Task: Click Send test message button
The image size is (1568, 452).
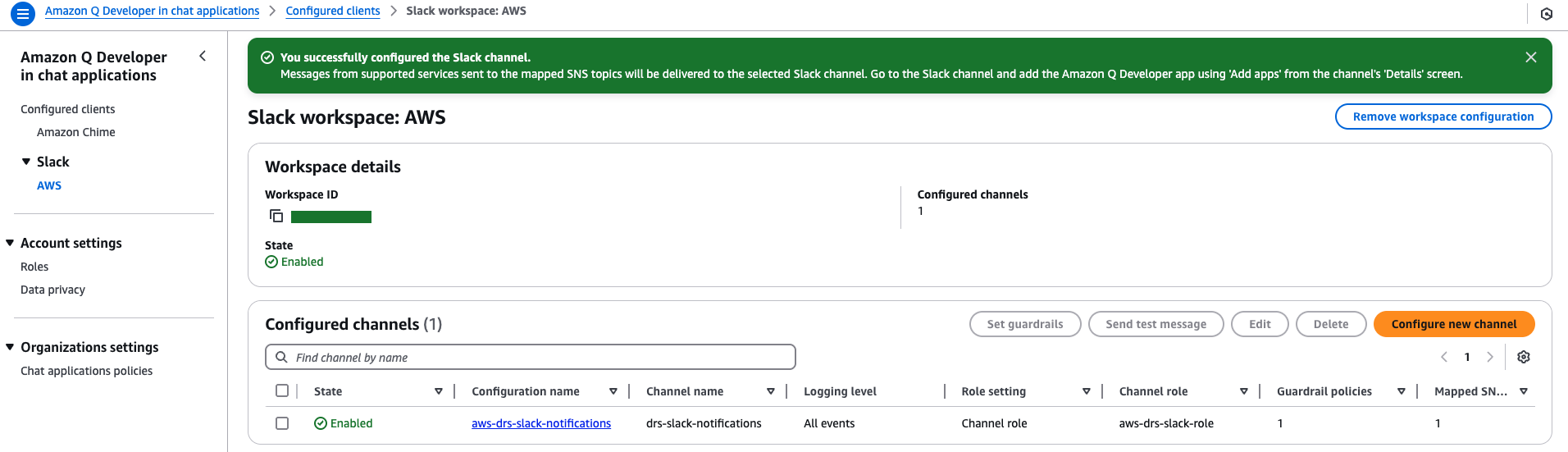Action: (x=1155, y=324)
